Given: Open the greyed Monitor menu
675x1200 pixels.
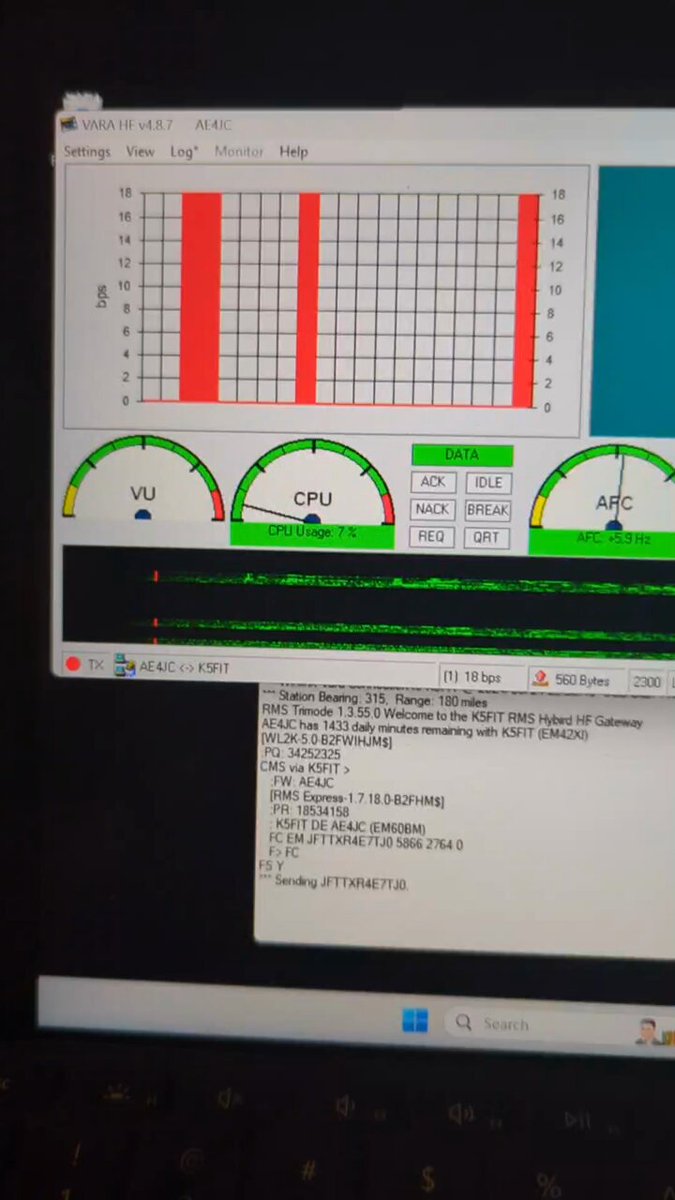Looking at the screenshot, I should tap(239, 152).
